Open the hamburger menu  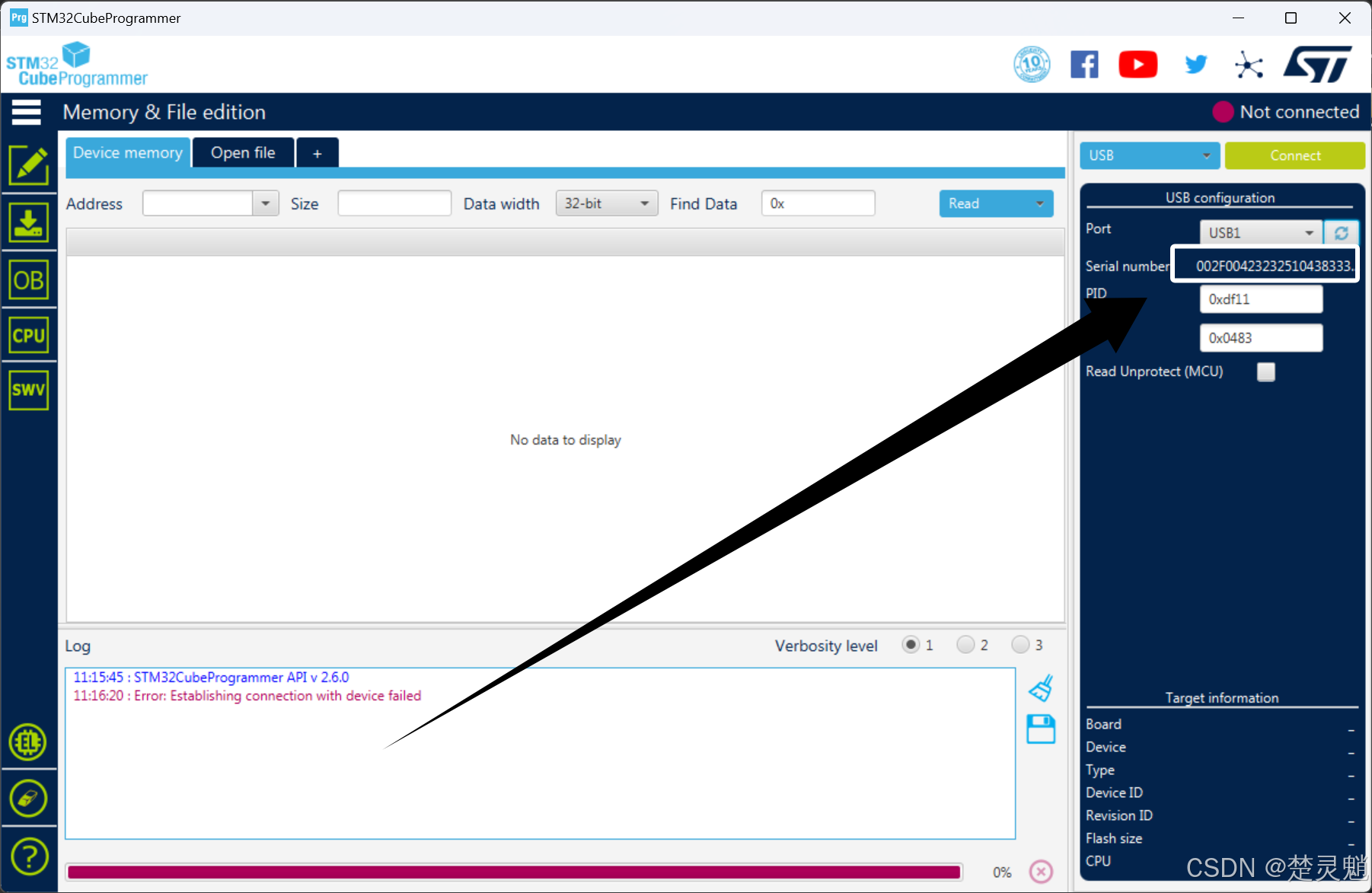[26, 112]
